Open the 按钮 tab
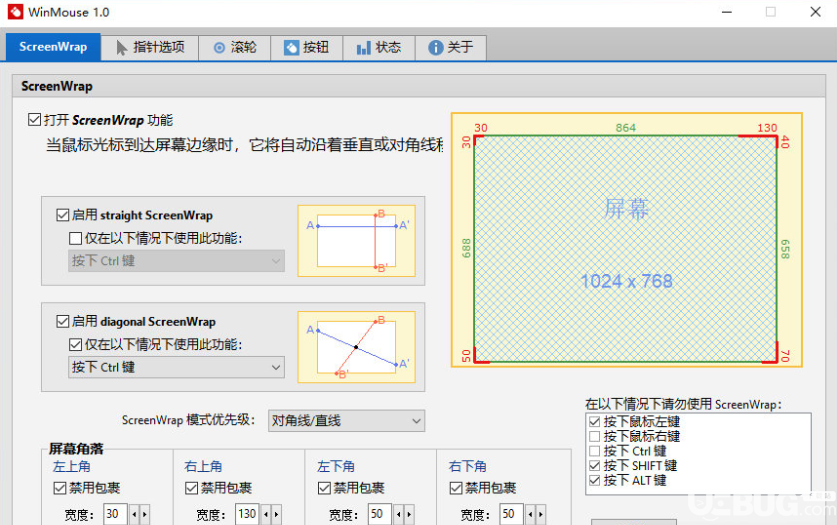Image resolution: width=837 pixels, height=525 pixels. point(306,47)
